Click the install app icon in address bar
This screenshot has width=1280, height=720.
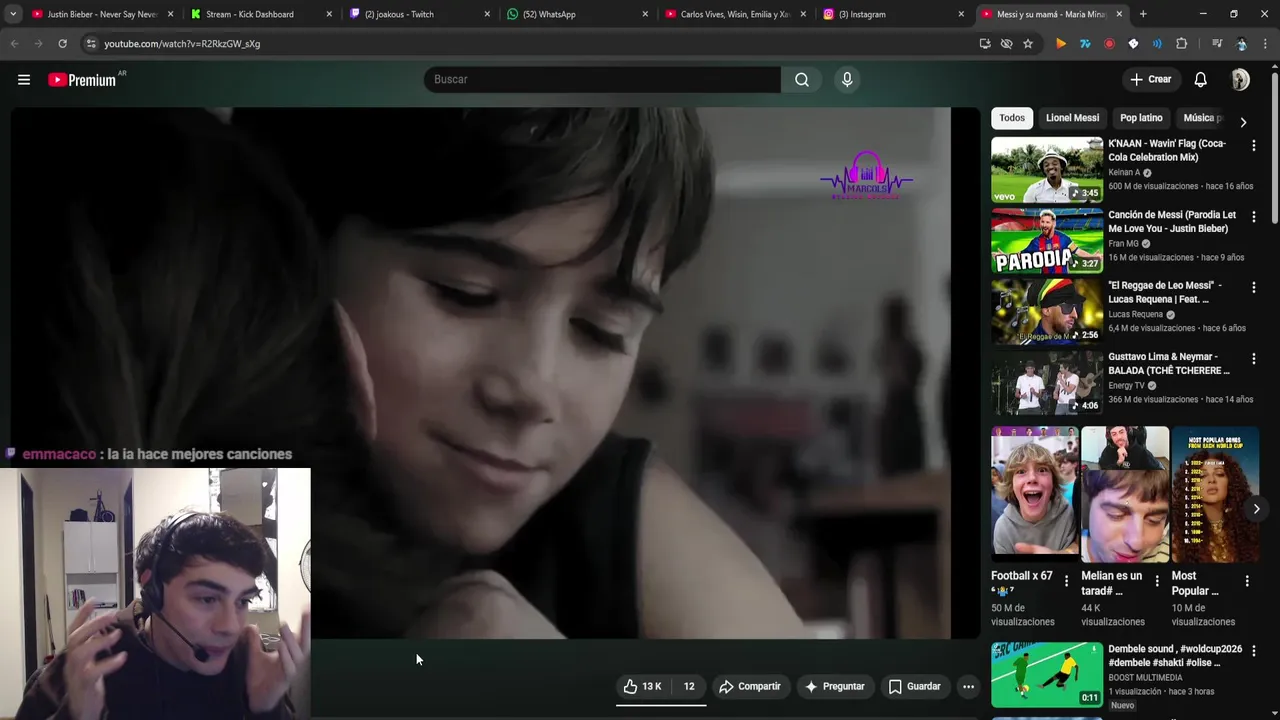pyautogui.click(x=985, y=44)
